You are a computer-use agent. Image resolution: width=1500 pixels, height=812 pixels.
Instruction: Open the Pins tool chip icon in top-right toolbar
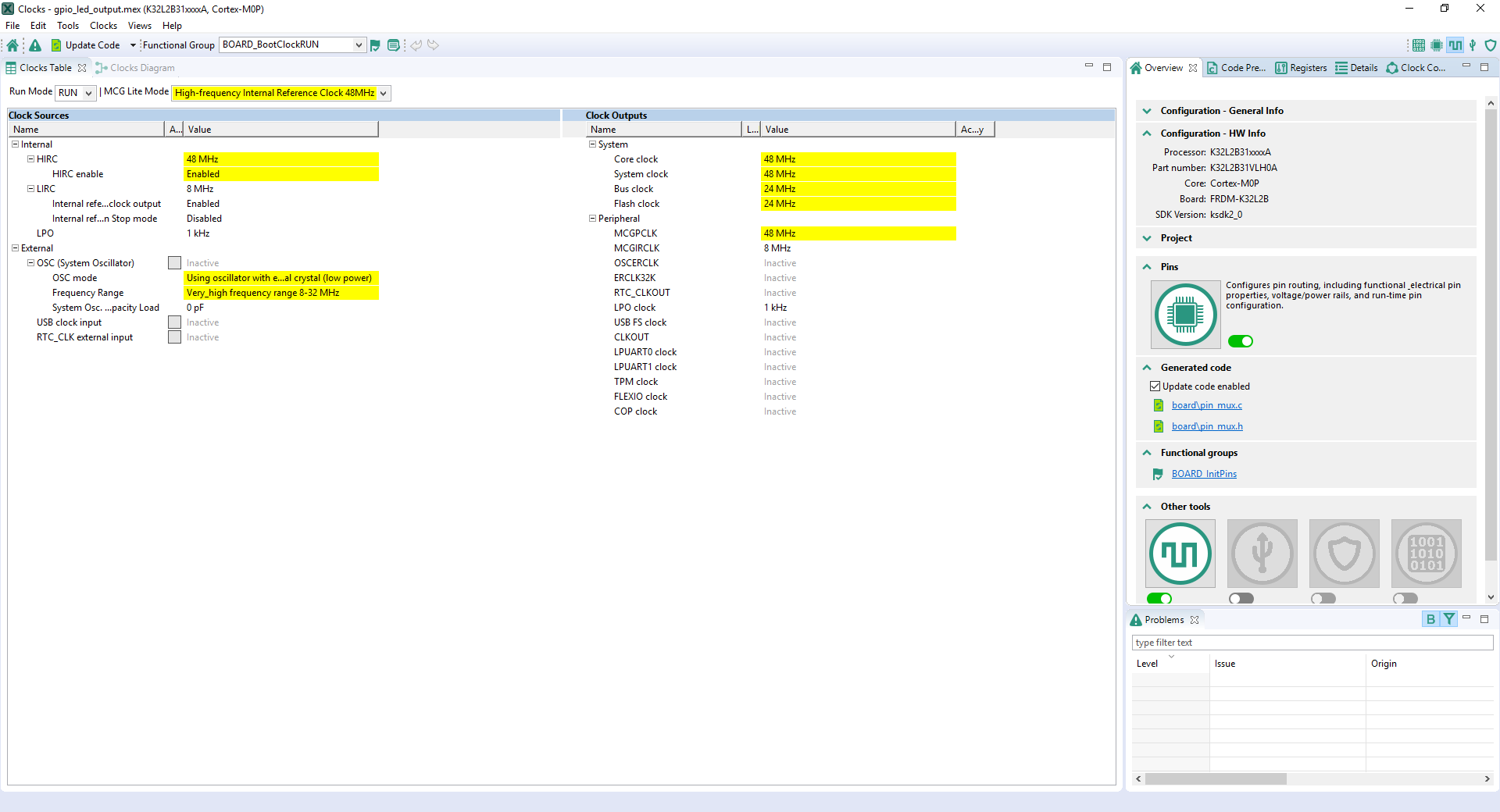pyautogui.click(x=1436, y=45)
